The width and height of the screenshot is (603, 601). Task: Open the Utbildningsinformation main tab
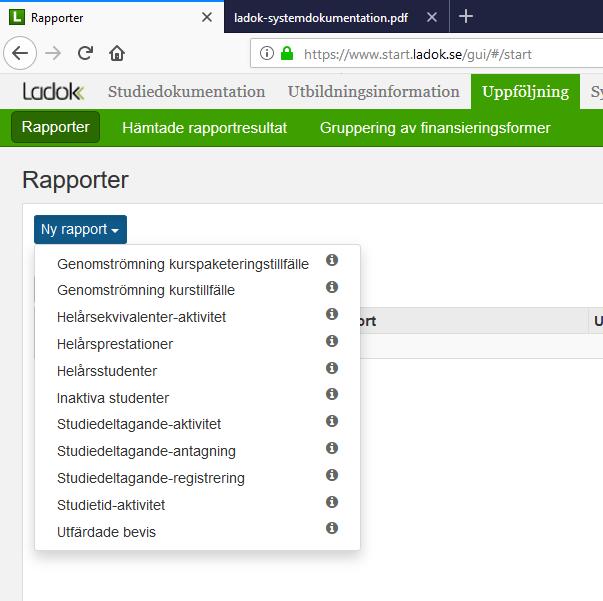click(373, 92)
